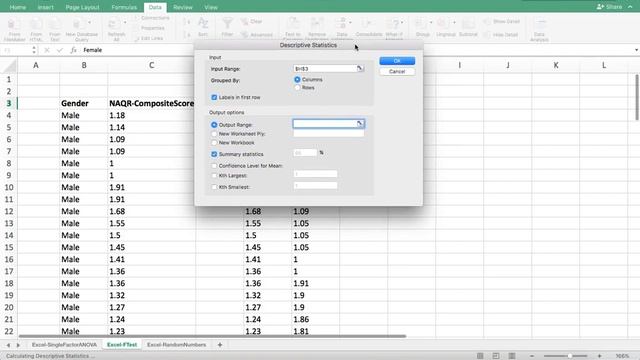Click the Remove Duplicates icon
This screenshot has height=360, width=640.
[x=317, y=24]
